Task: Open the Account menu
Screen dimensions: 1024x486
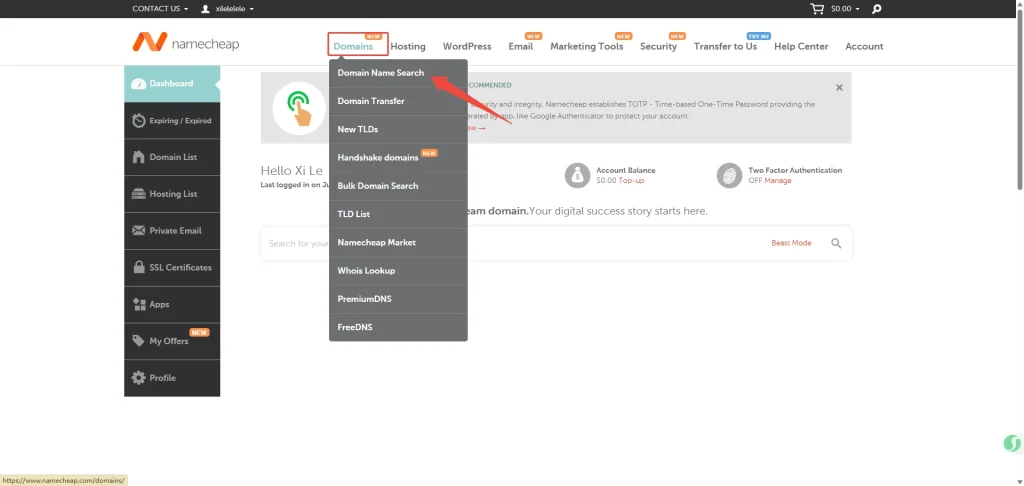Action: 864,46
